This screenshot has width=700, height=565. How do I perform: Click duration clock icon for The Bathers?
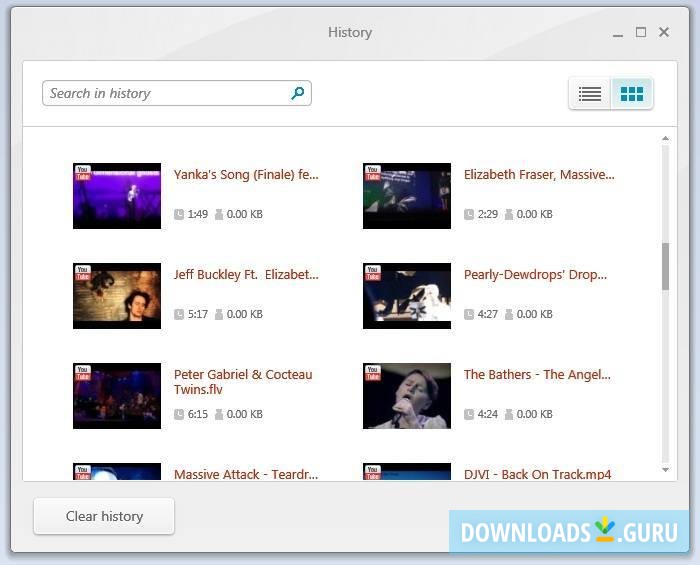[x=469, y=415]
